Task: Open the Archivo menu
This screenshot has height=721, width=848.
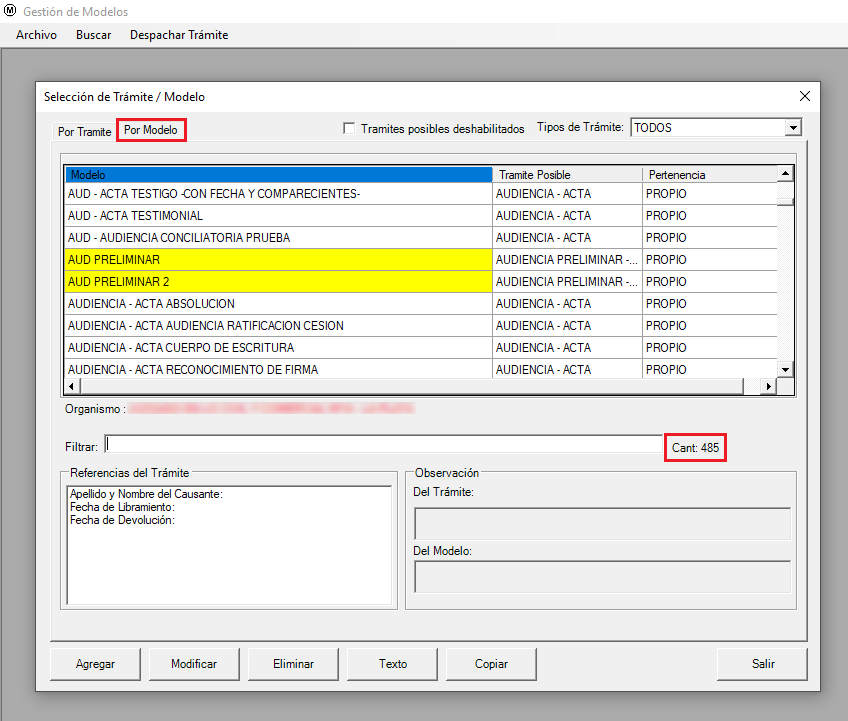Action: 36,35
